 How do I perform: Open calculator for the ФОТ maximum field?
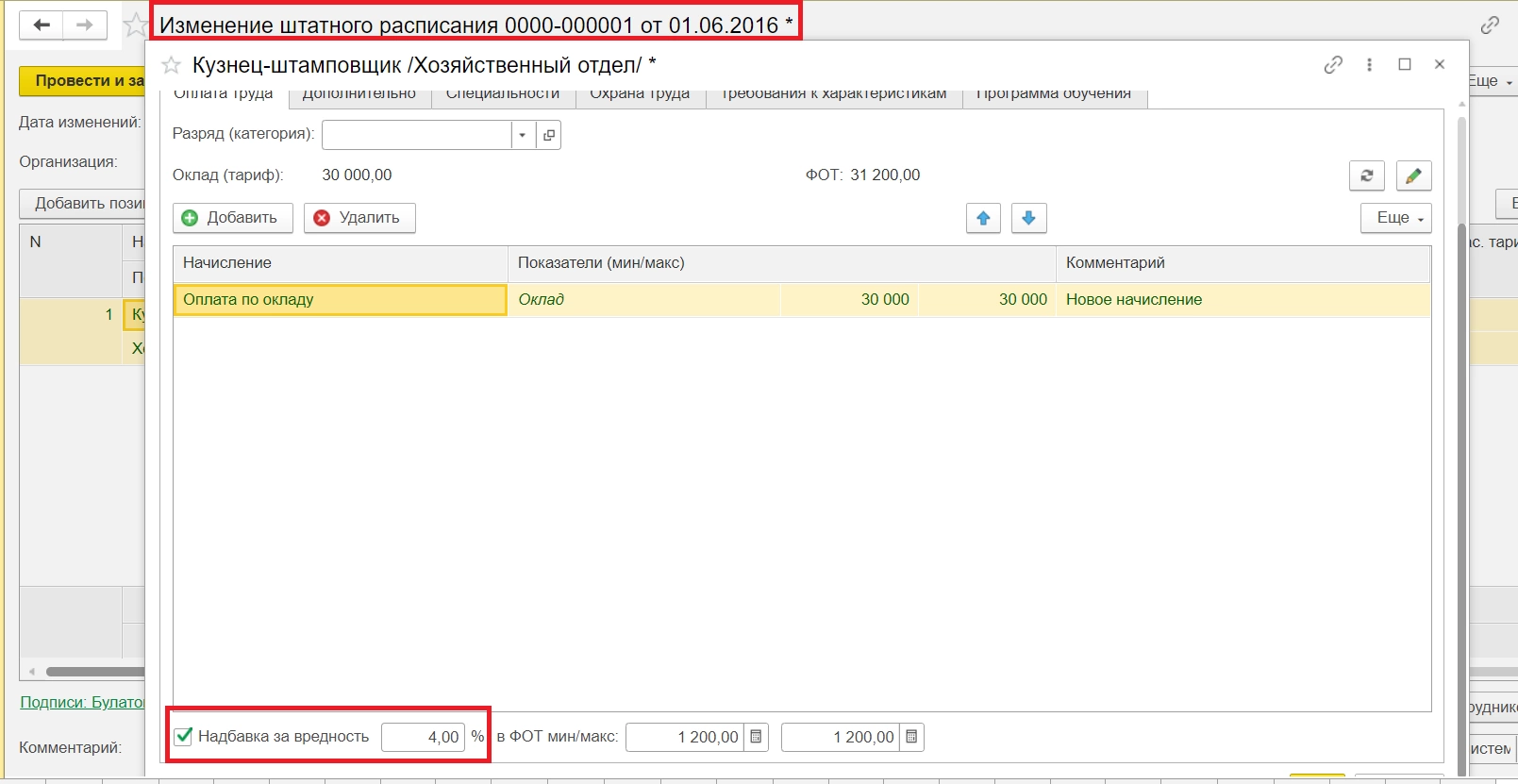(x=911, y=737)
